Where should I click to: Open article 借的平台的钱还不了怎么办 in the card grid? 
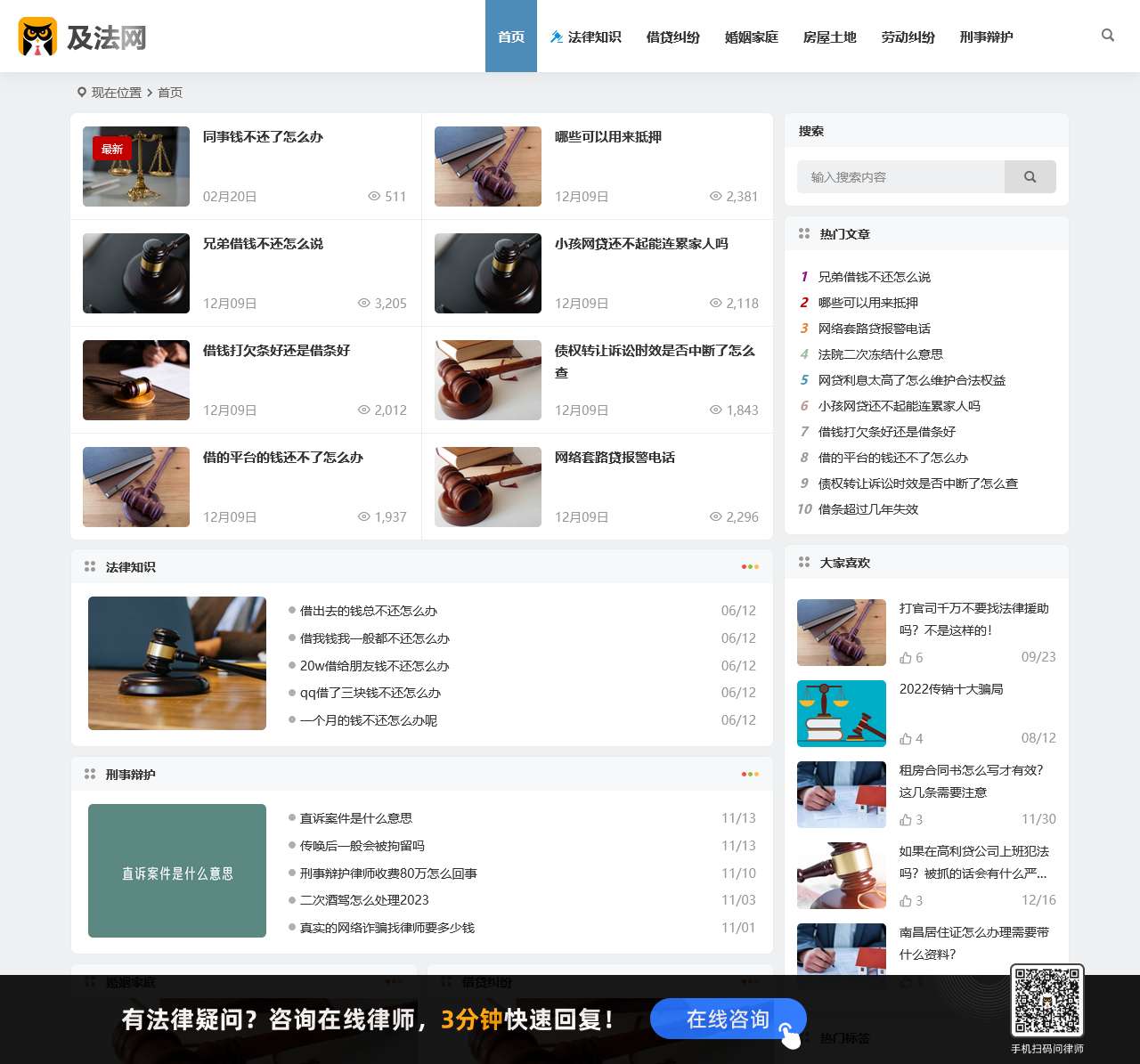tap(283, 458)
